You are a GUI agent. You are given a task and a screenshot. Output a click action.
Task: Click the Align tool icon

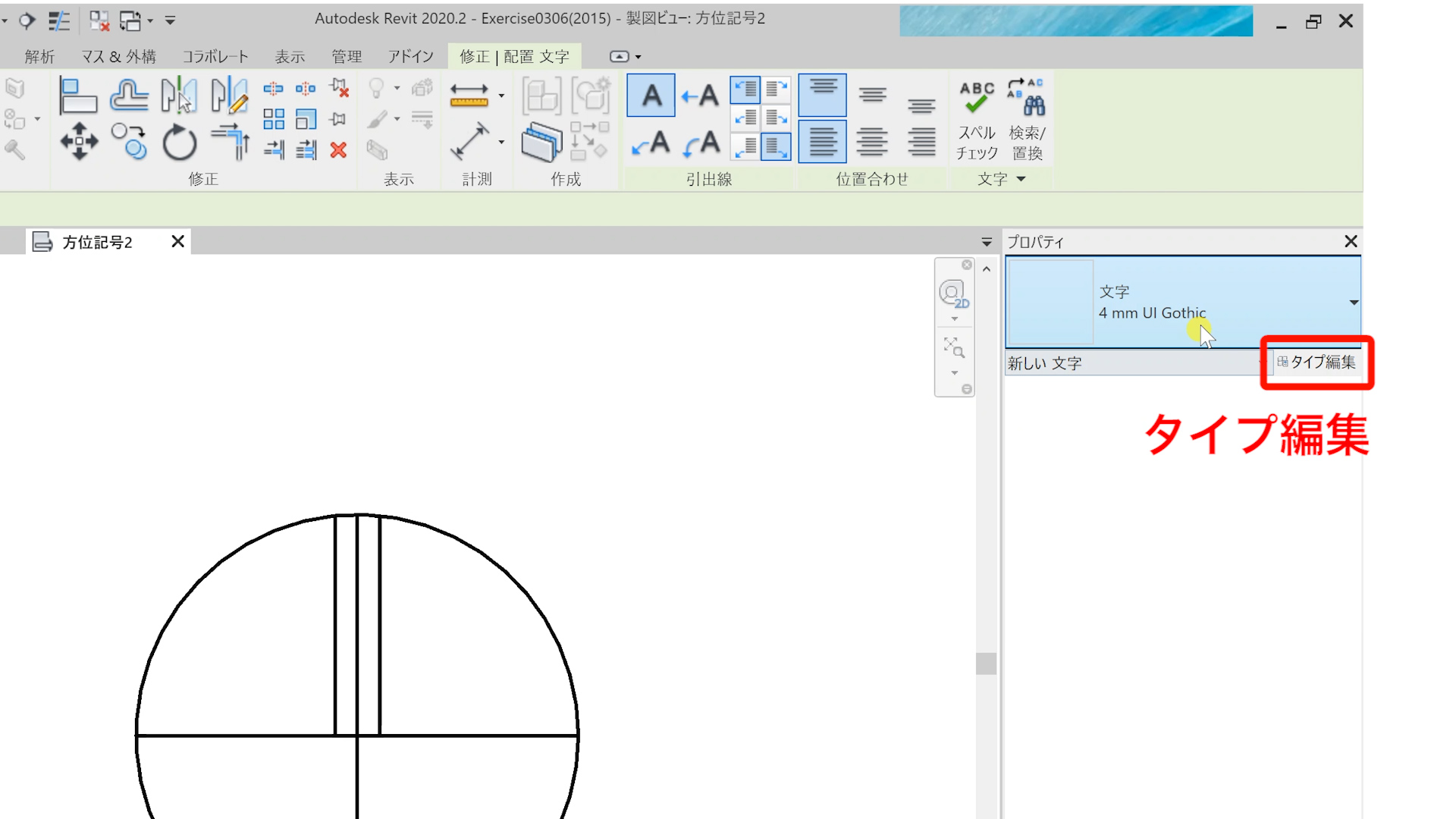(77, 96)
